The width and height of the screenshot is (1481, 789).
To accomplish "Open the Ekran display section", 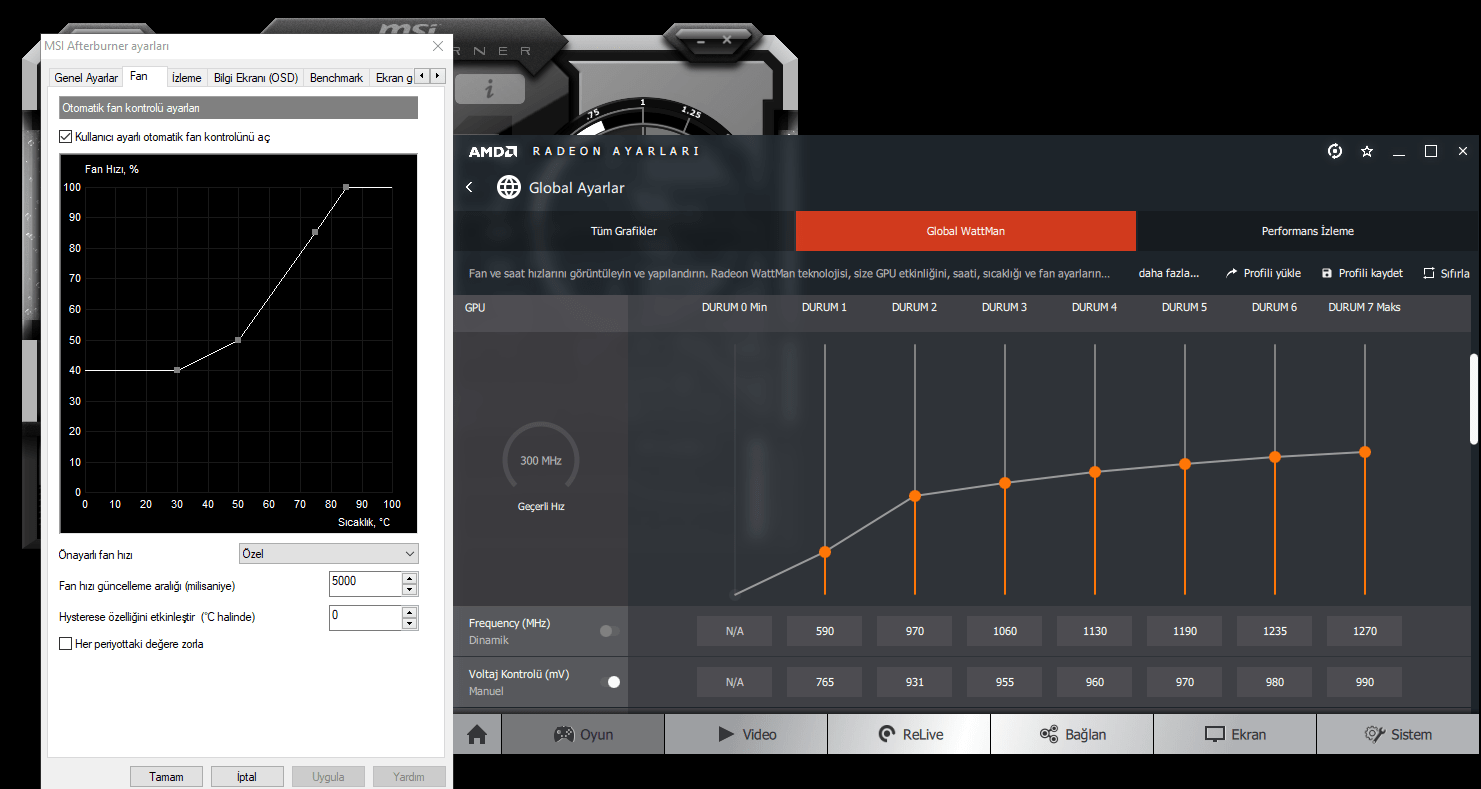I will 1235,734.
